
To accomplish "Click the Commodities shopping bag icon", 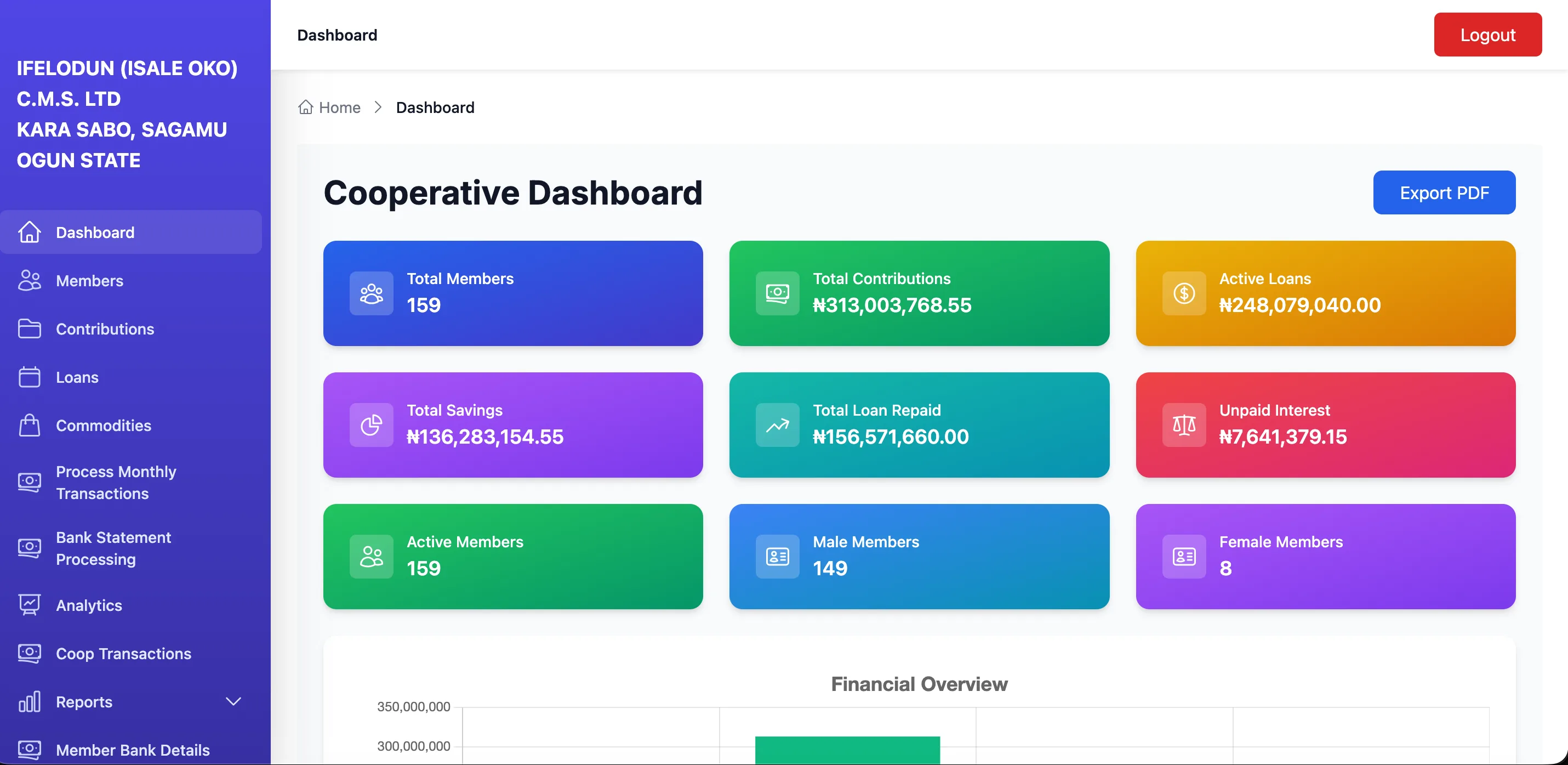I will pyautogui.click(x=29, y=425).
